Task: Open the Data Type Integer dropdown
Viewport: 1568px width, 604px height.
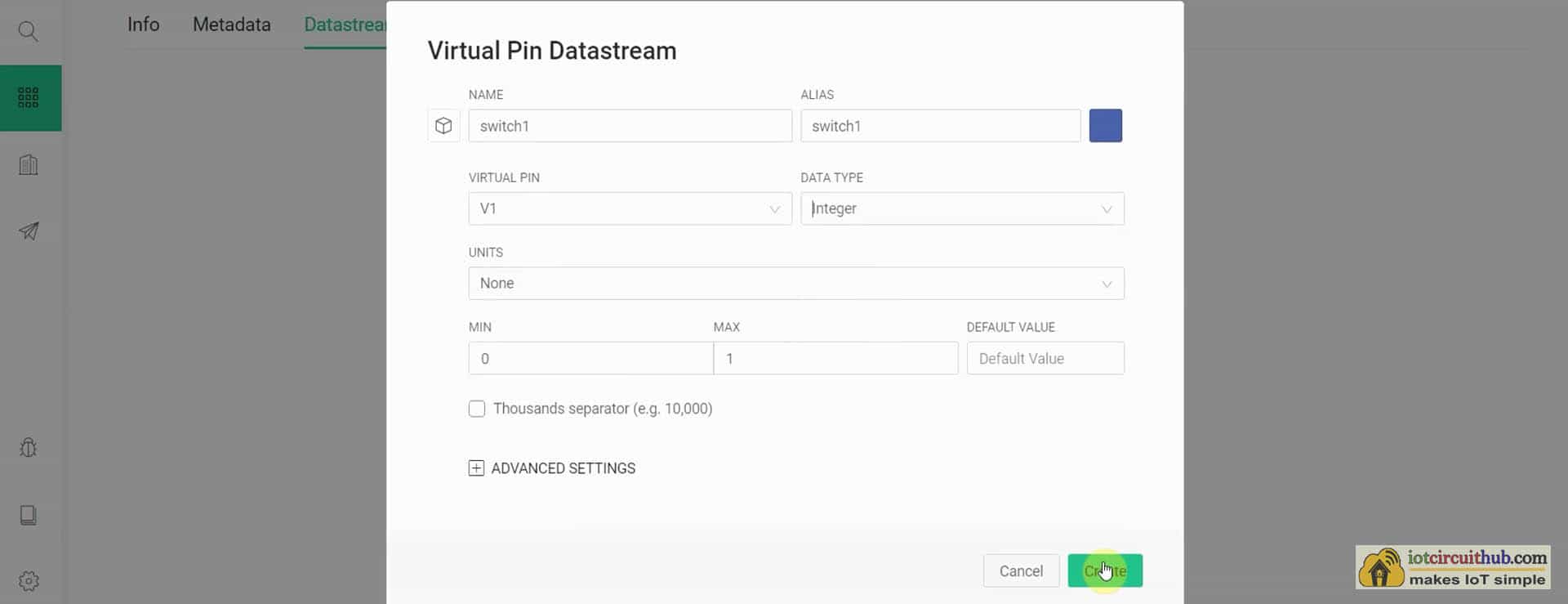Action: coord(961,208)
